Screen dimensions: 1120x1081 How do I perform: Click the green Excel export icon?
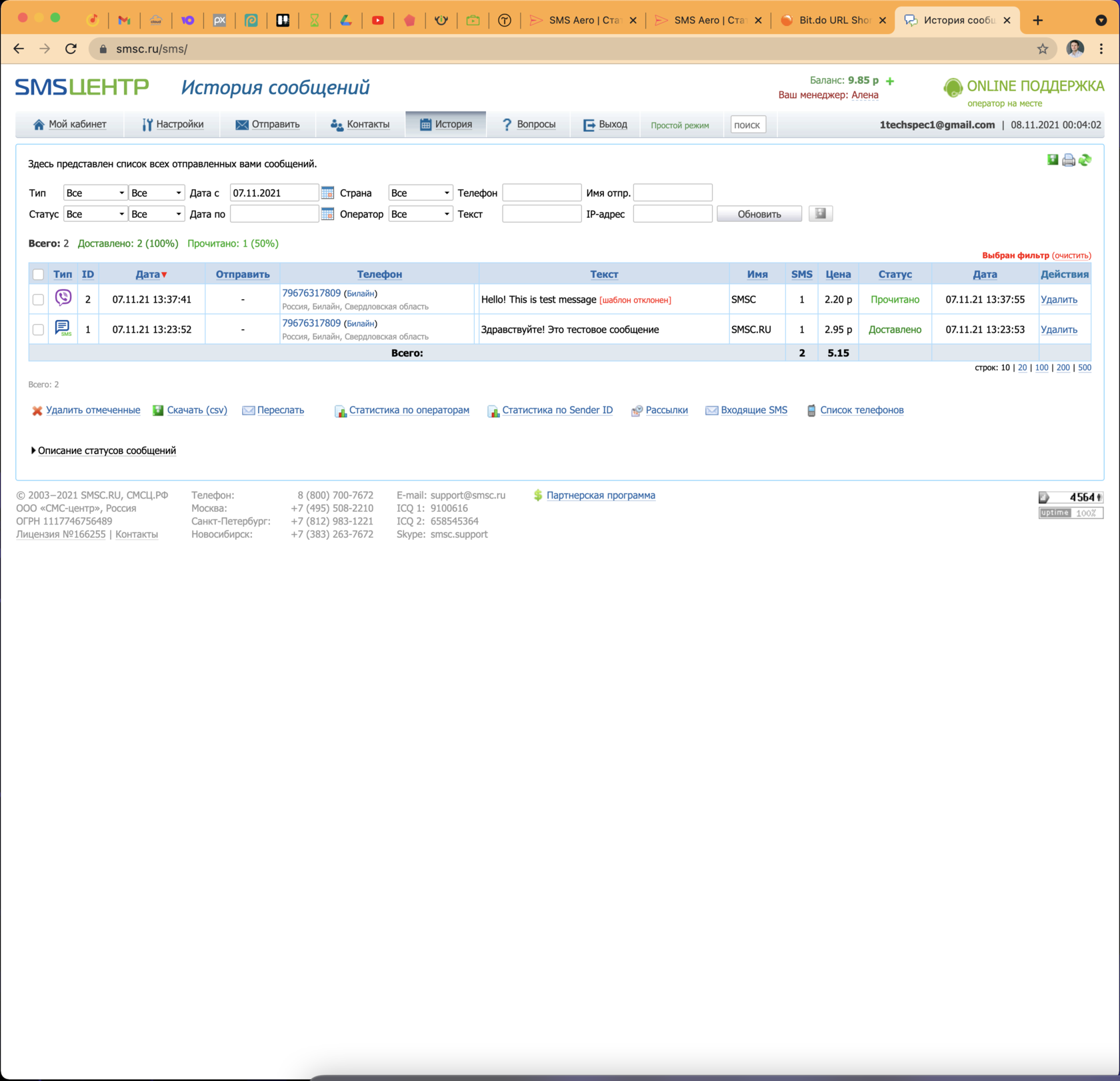tap(1052, 160)
